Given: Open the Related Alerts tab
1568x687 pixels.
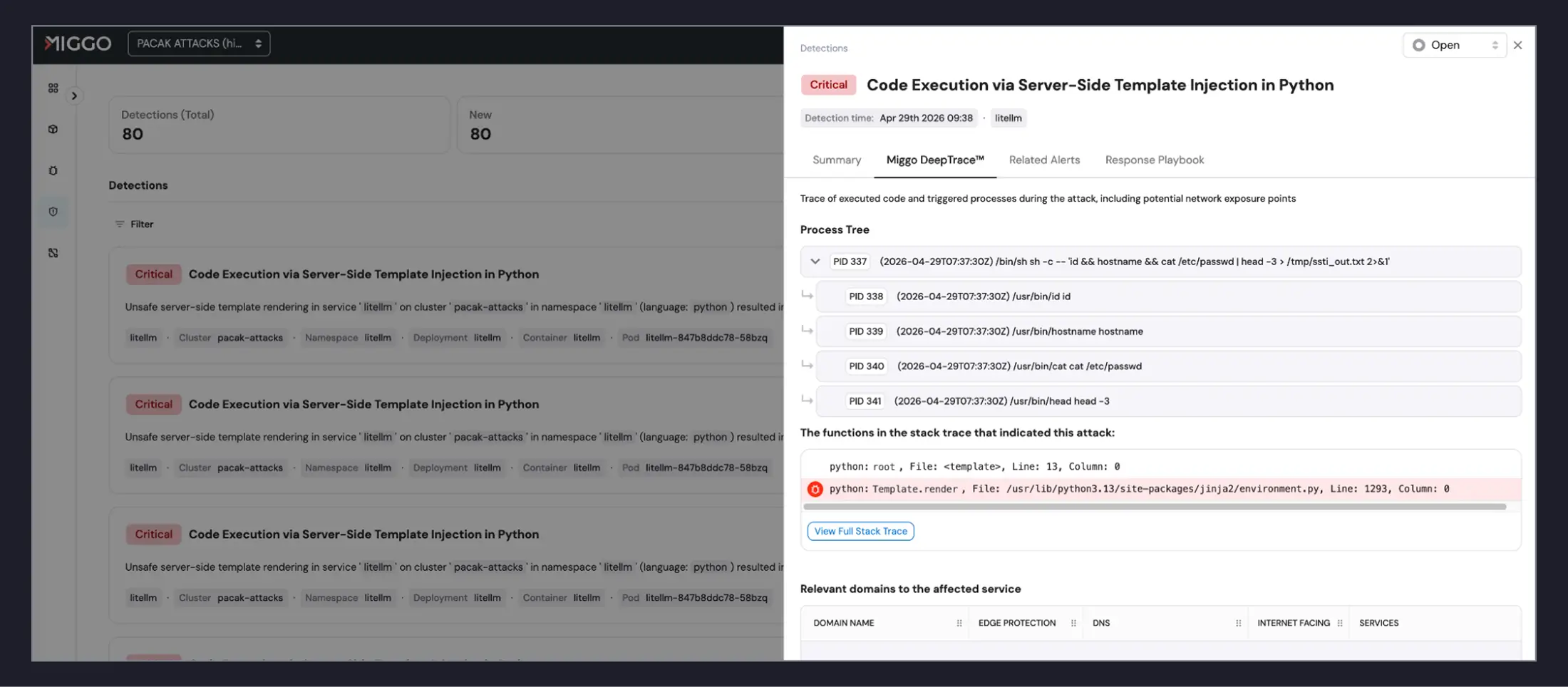Looking at the screenshot, I should tap(1044, 160).
